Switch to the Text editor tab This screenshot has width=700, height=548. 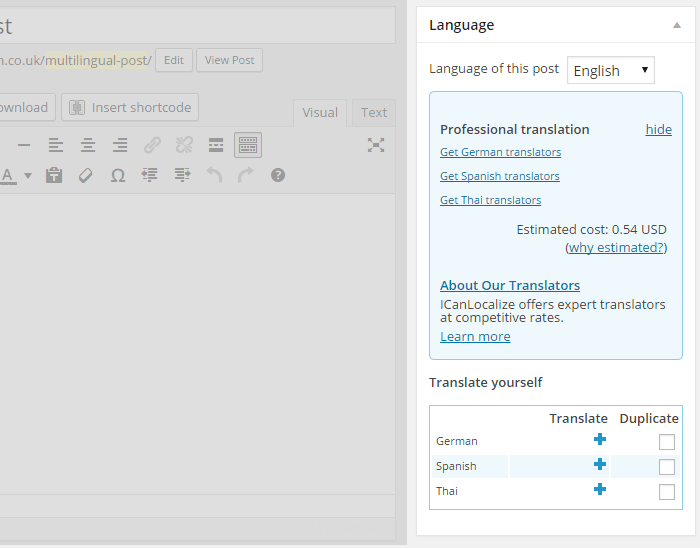374,113
